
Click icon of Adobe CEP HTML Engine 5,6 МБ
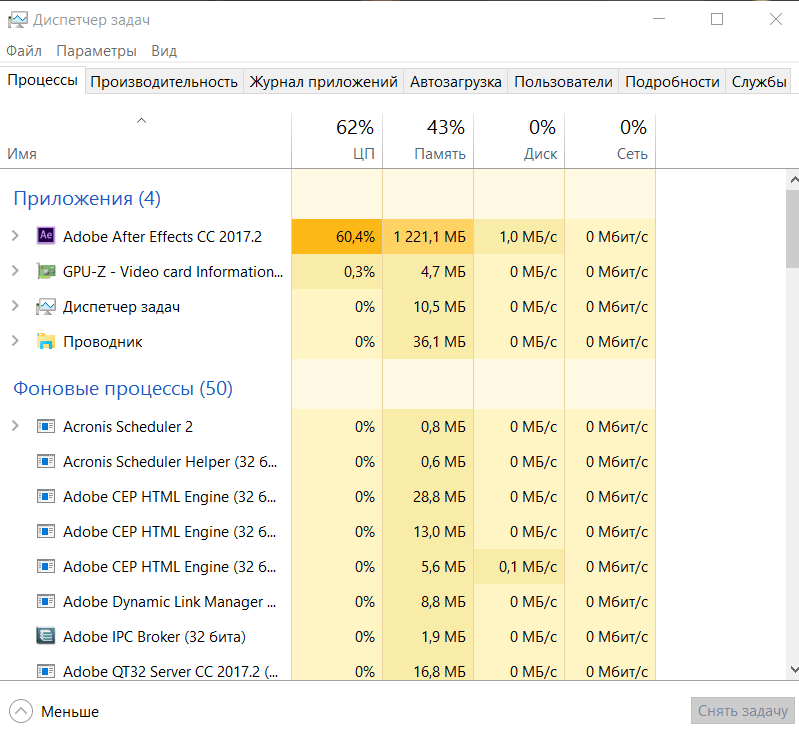(x=46, y=566)
